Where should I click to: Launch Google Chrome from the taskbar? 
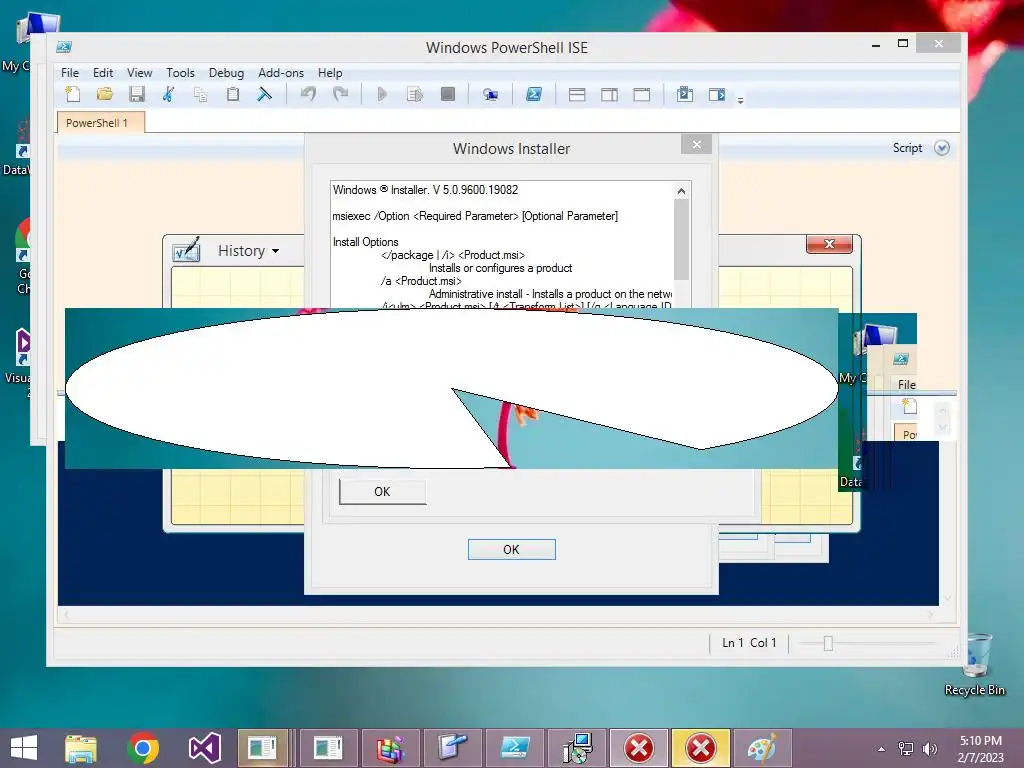click(143, 748)
